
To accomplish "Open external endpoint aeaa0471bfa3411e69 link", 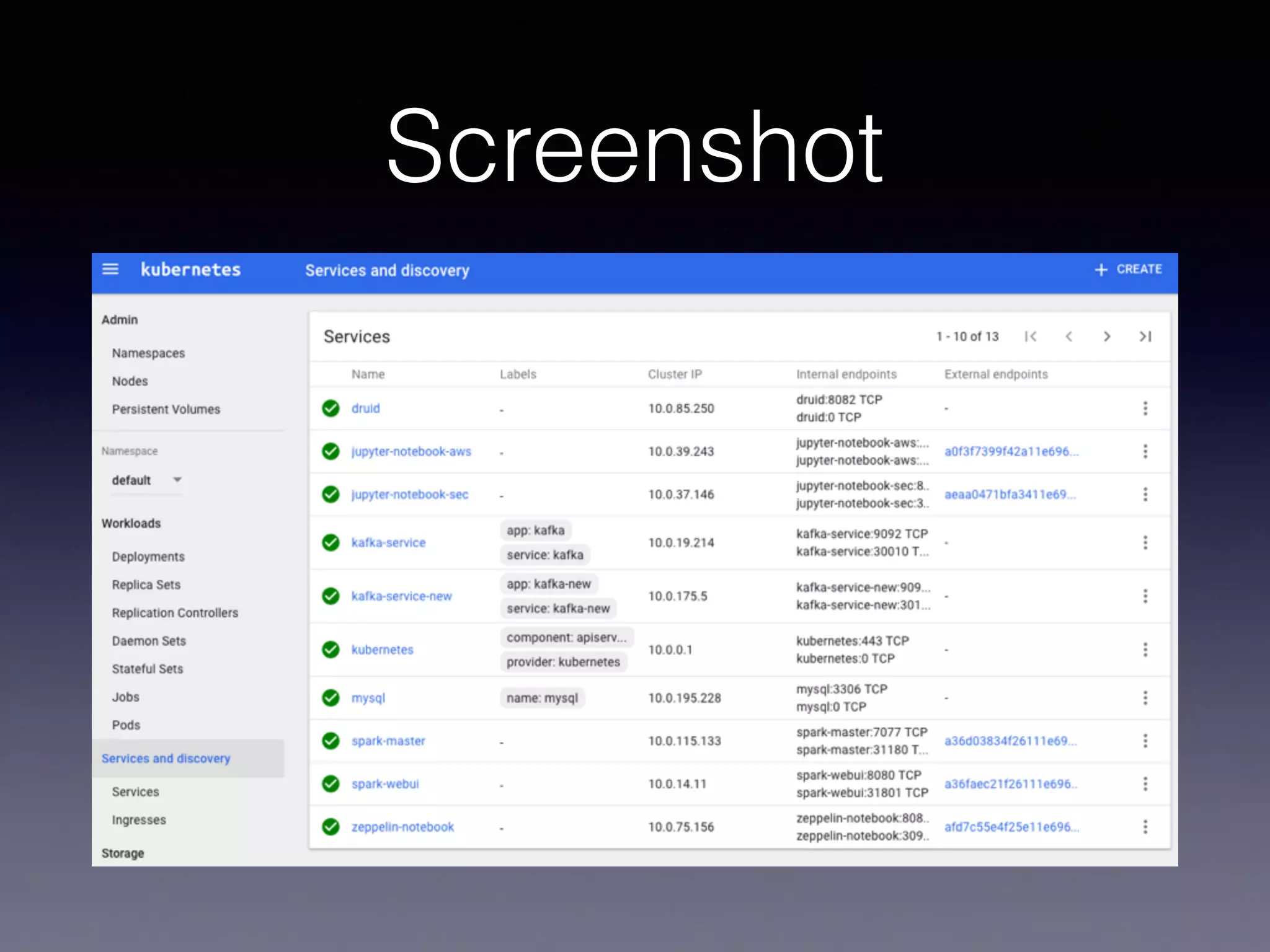I will (x=1010, y=495).
